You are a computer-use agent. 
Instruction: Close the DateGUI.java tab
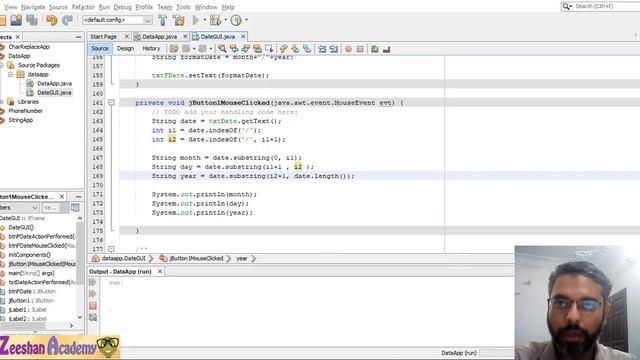(x=243, y=37)
